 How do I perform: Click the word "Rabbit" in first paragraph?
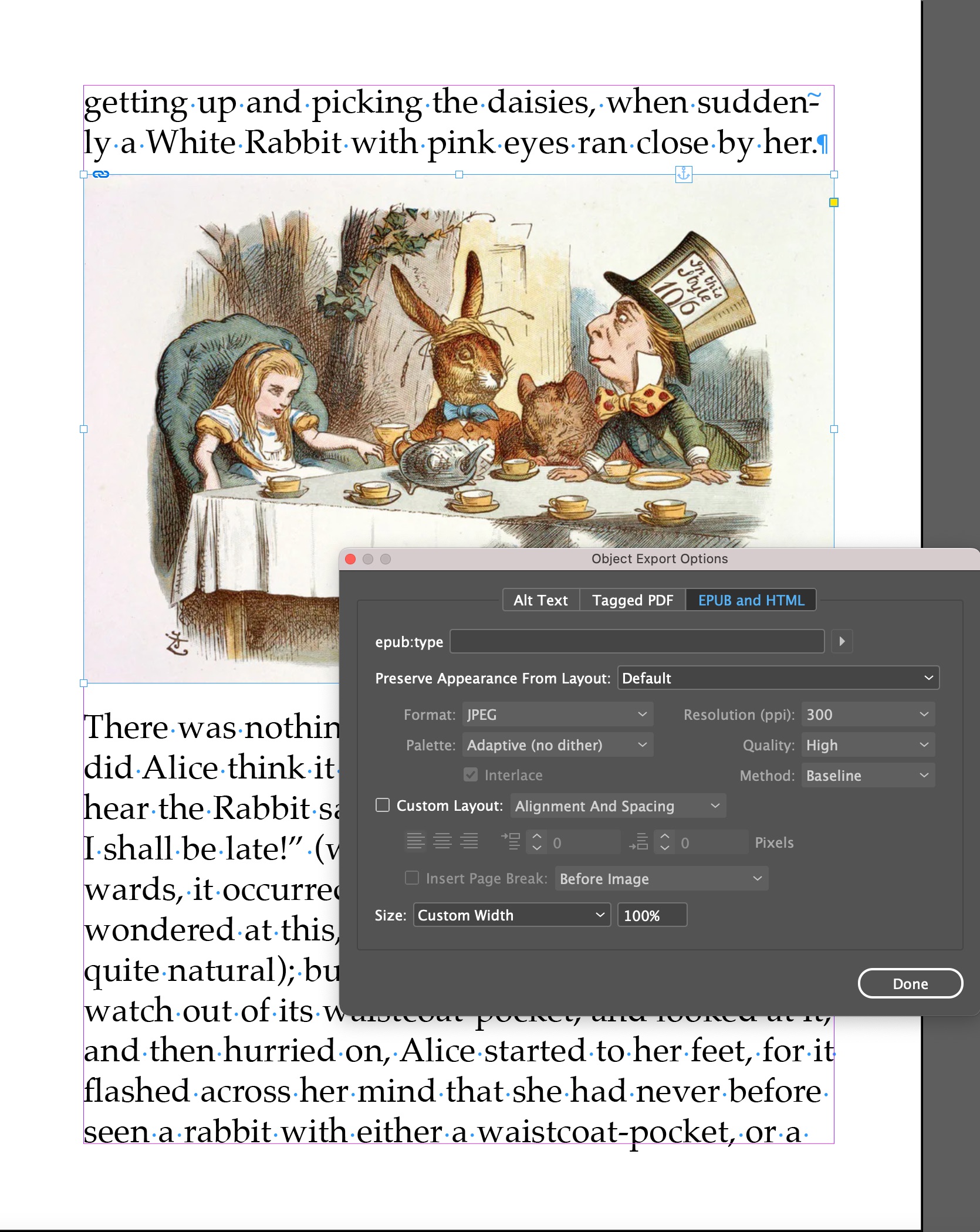click(x=293, y=143)
